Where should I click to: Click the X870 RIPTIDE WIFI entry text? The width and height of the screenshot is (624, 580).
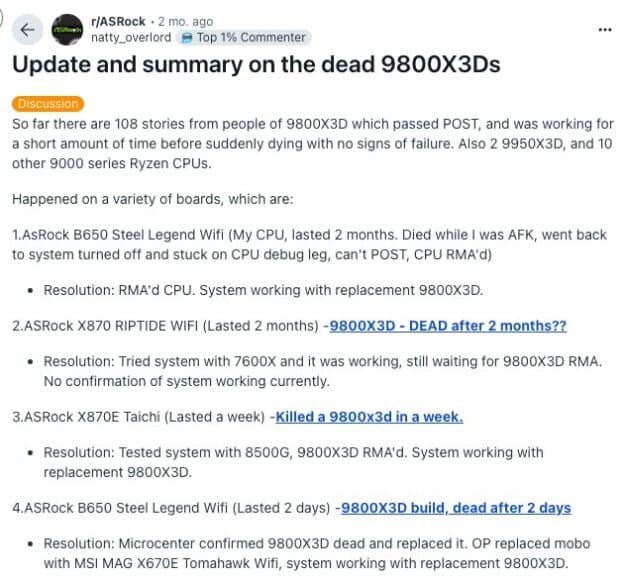165,326
